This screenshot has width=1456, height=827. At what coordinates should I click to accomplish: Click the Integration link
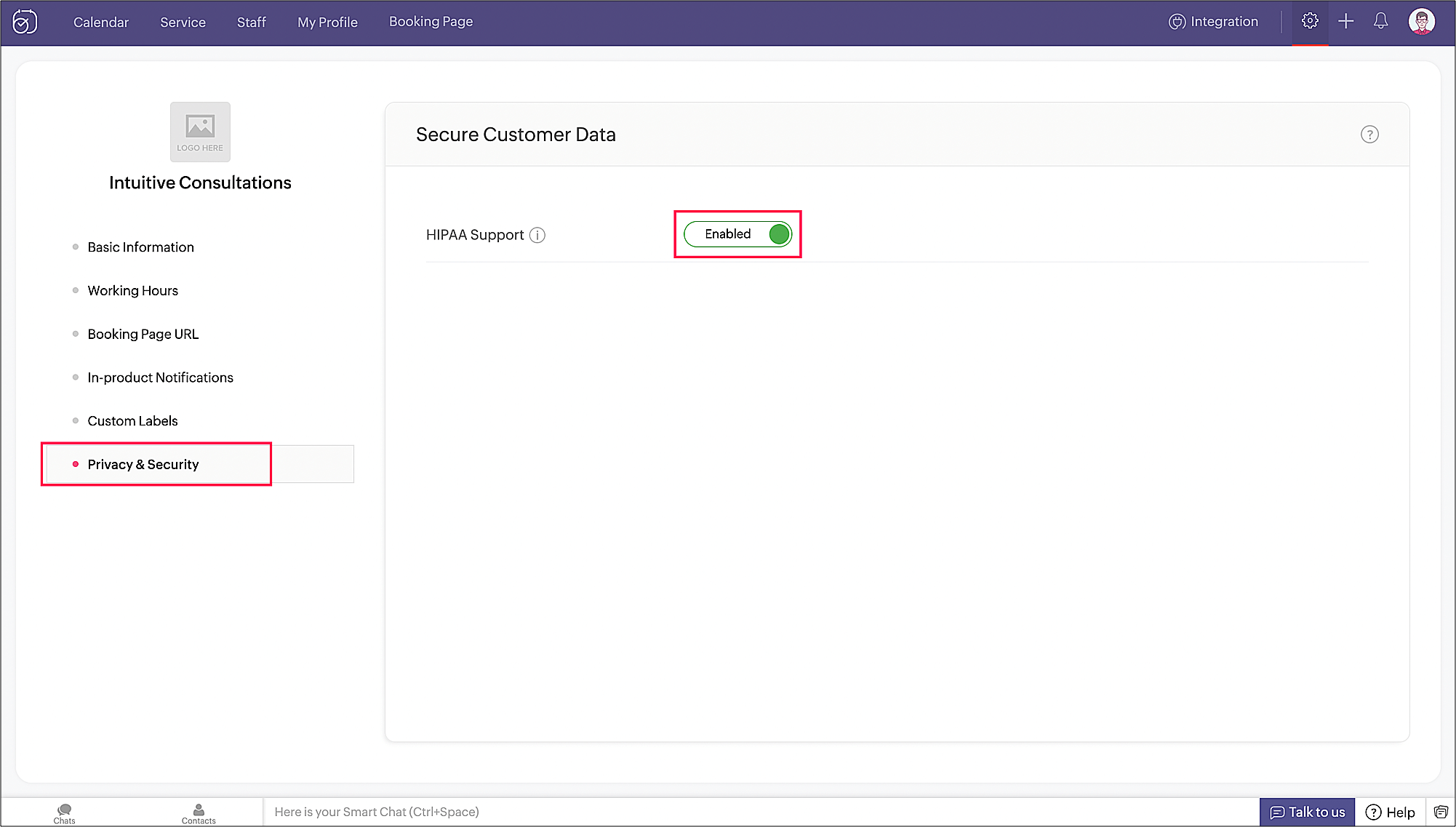(x=1213, y=22)
